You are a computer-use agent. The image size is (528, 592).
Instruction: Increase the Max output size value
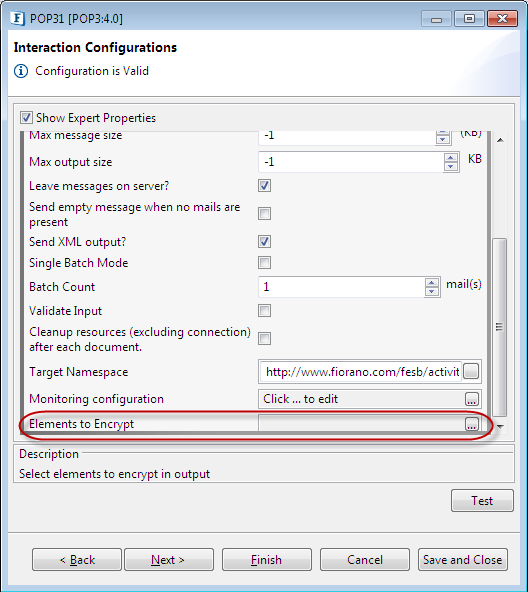pyautogui.click(x=450, y=157)
